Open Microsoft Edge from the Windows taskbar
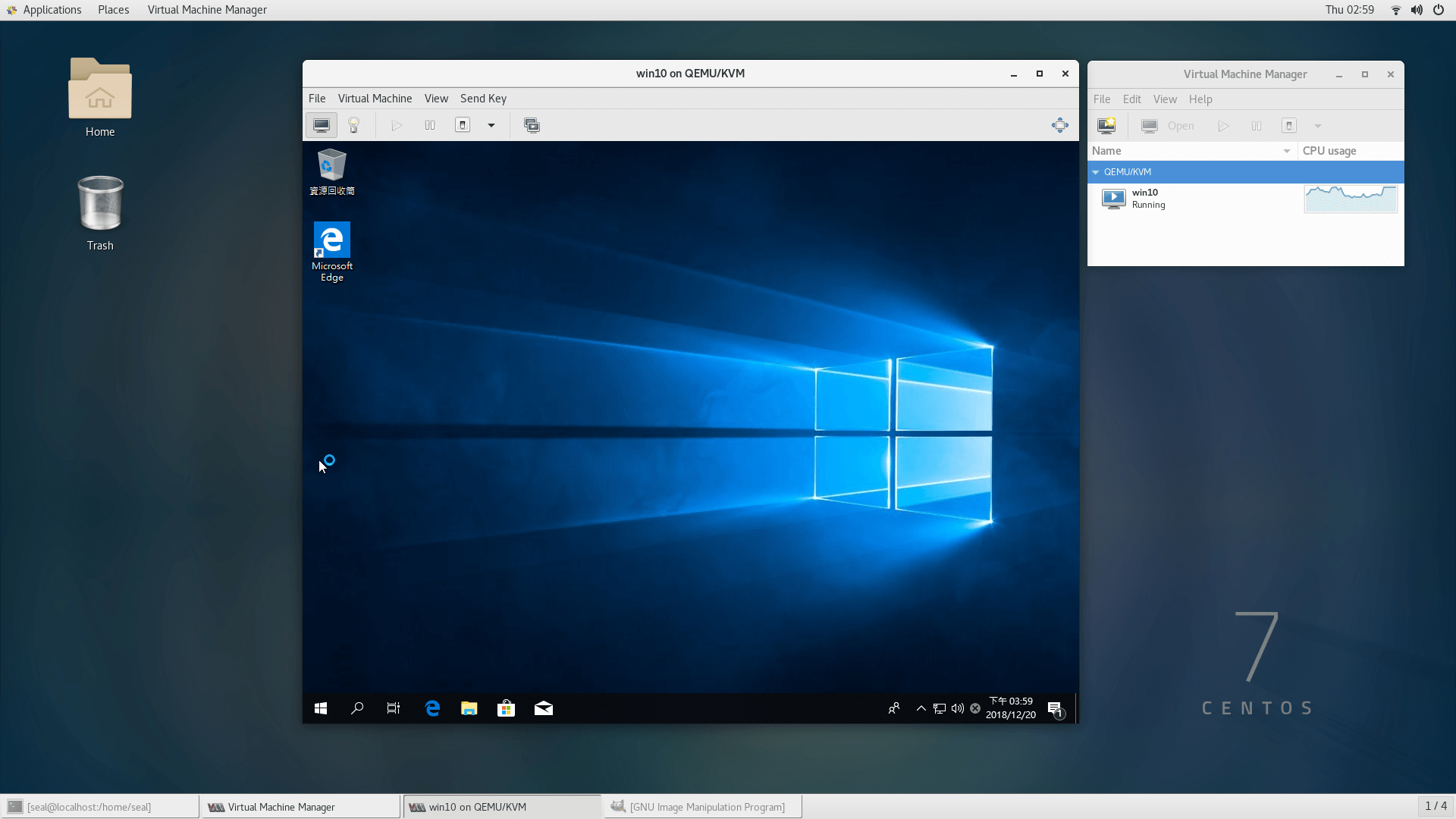 coord(432,708)
